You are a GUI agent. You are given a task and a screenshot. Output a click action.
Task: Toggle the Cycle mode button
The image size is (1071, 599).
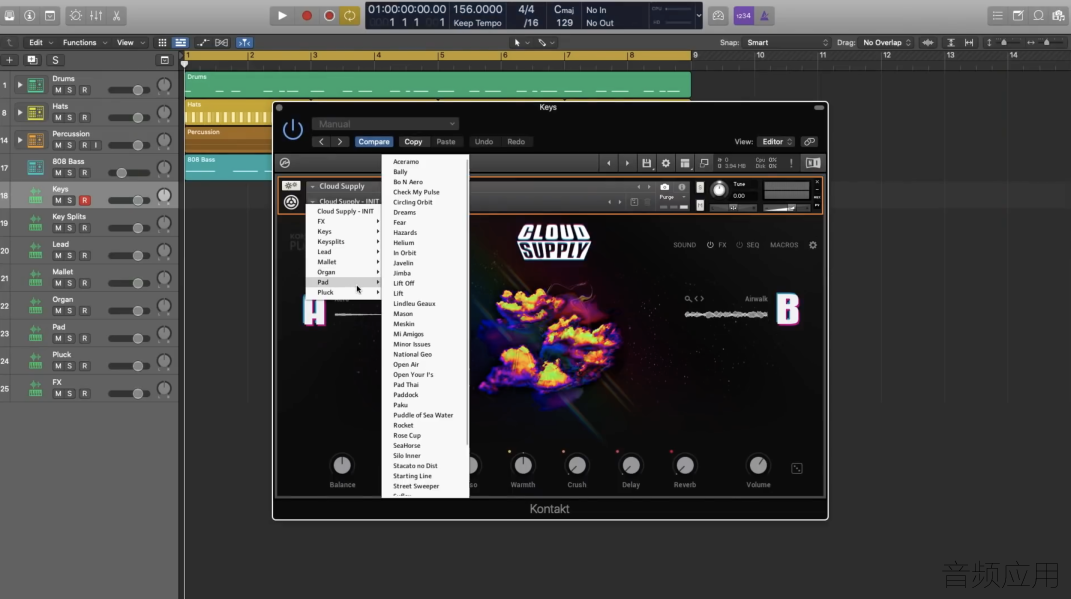[350, 16]
